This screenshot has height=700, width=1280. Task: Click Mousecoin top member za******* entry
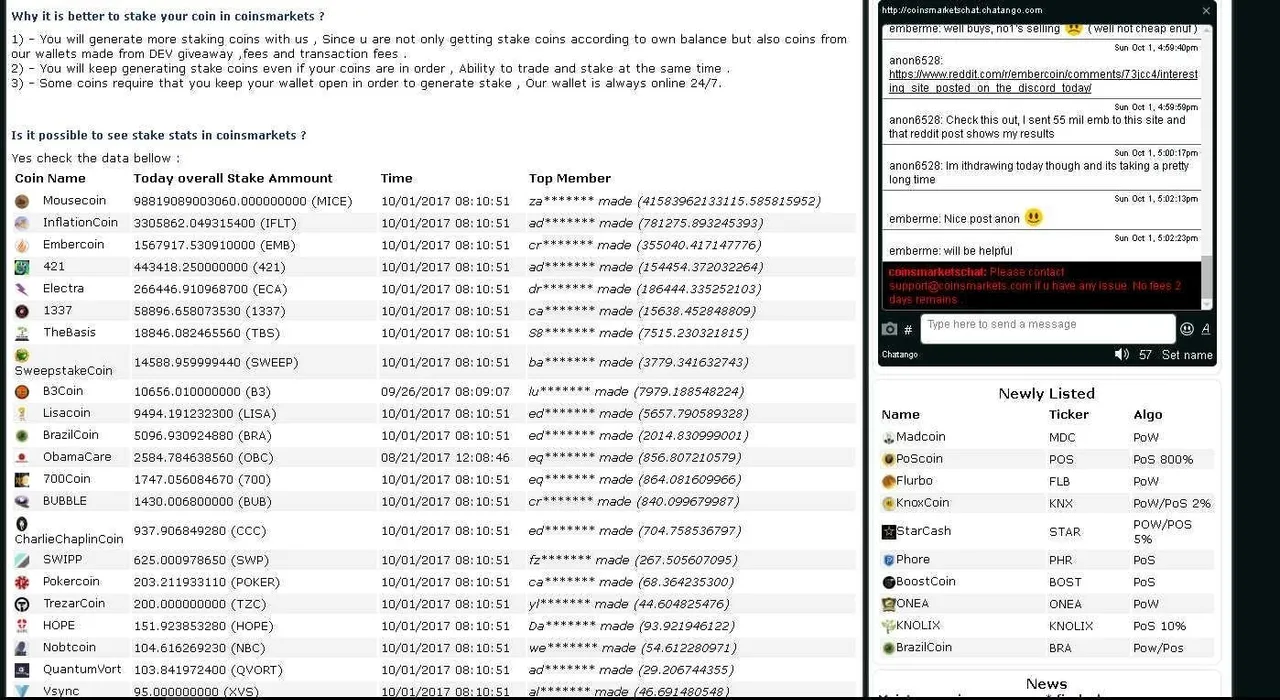675,201
